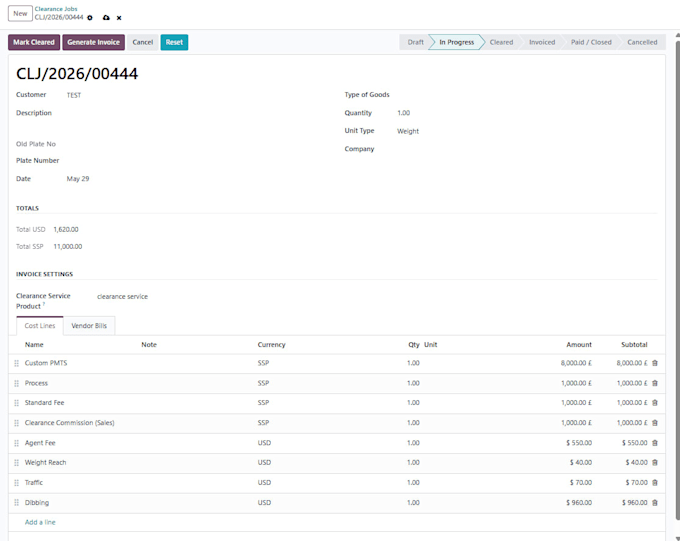The width and height of the screenshot is (680, 541).
Task: Delete the Weight Reach cost line
Action: (x=655, y=462)
